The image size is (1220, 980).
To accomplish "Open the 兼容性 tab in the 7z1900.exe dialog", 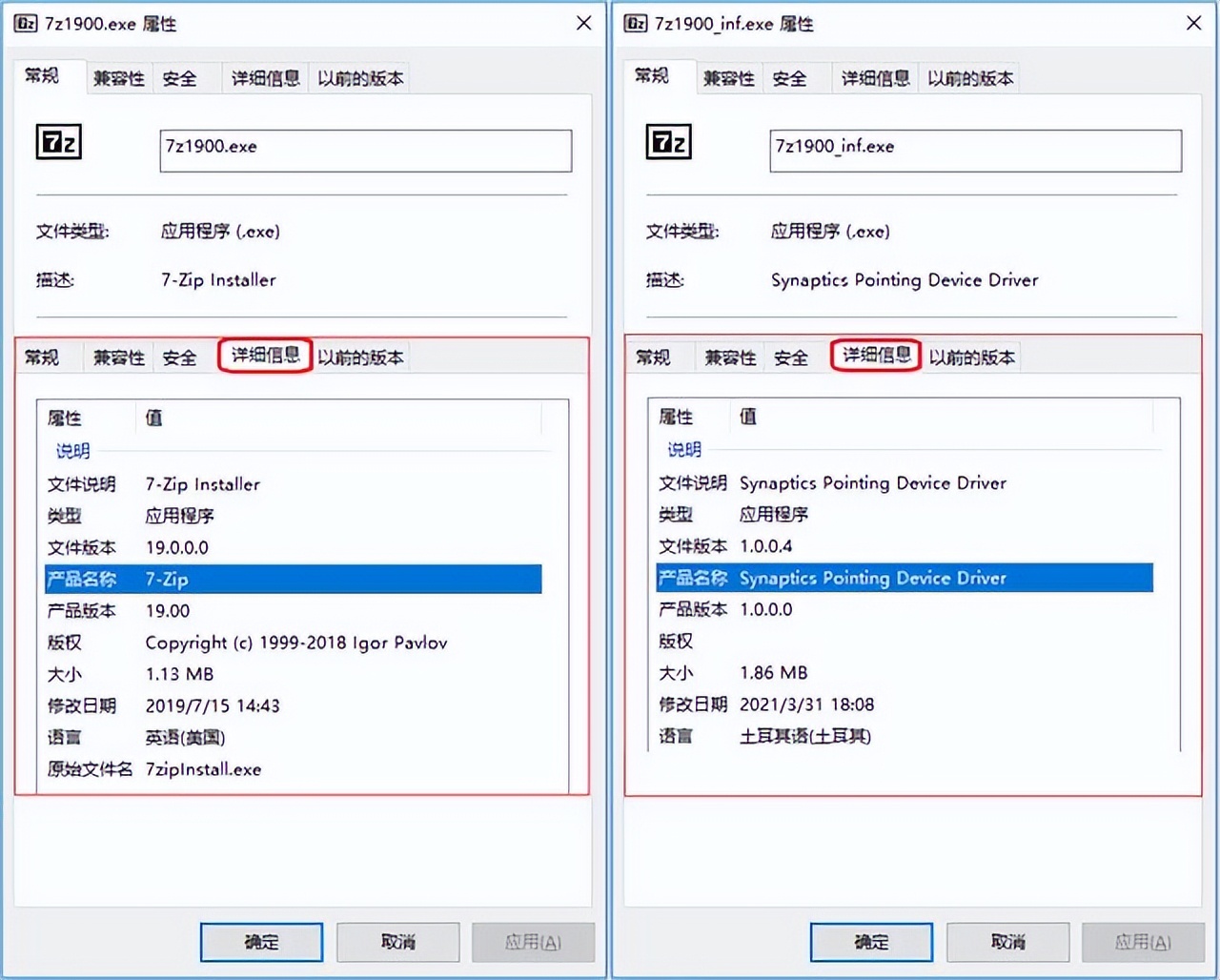I will (x=119, y=78).
